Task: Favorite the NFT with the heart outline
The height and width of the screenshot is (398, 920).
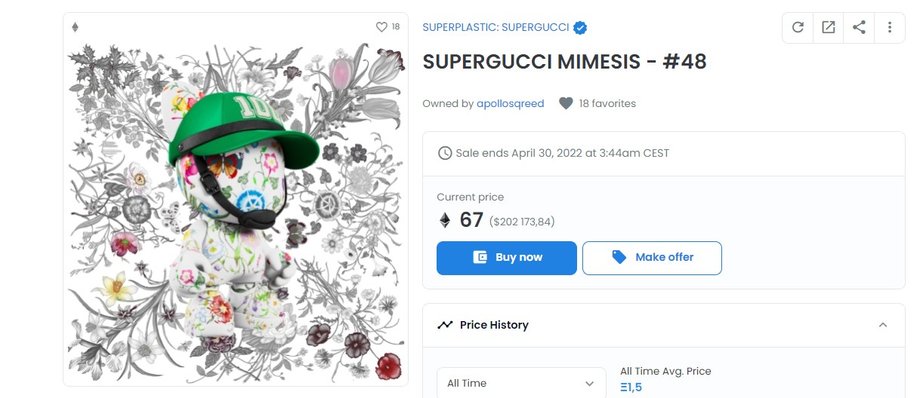Action: (381, 27)
